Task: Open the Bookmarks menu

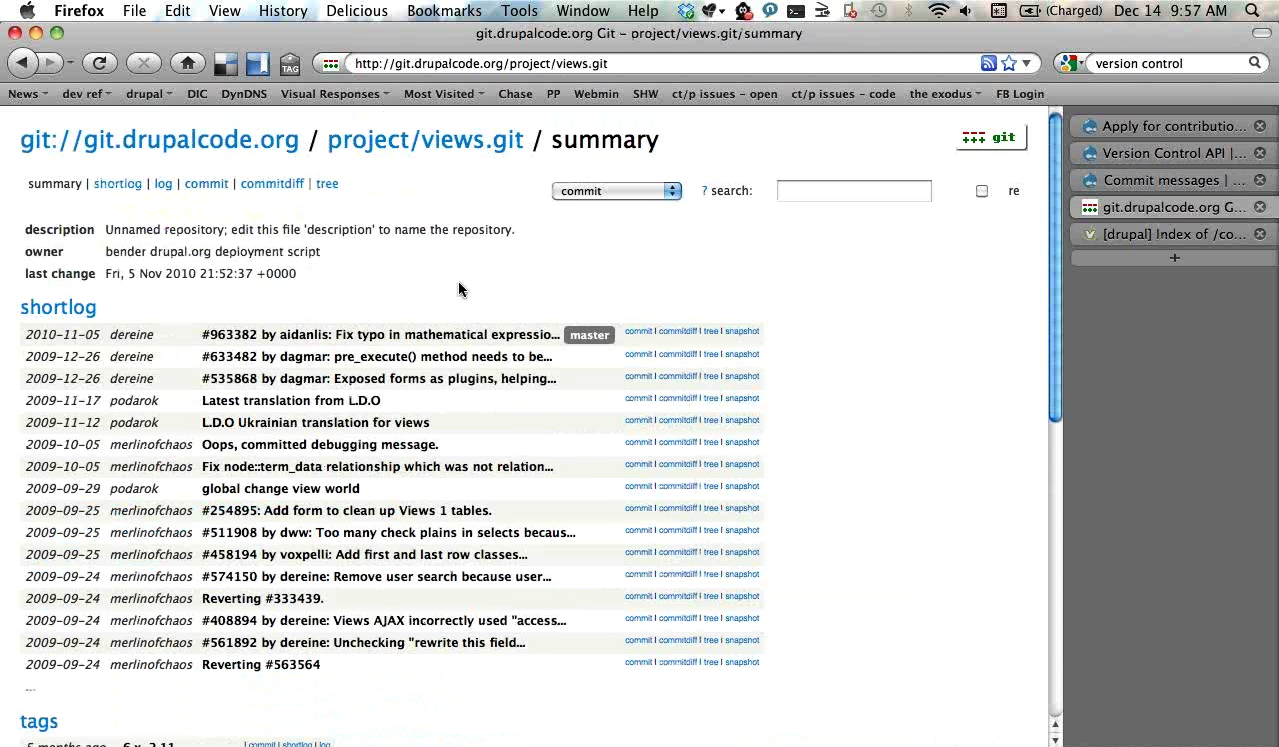Action: (444, 11)
